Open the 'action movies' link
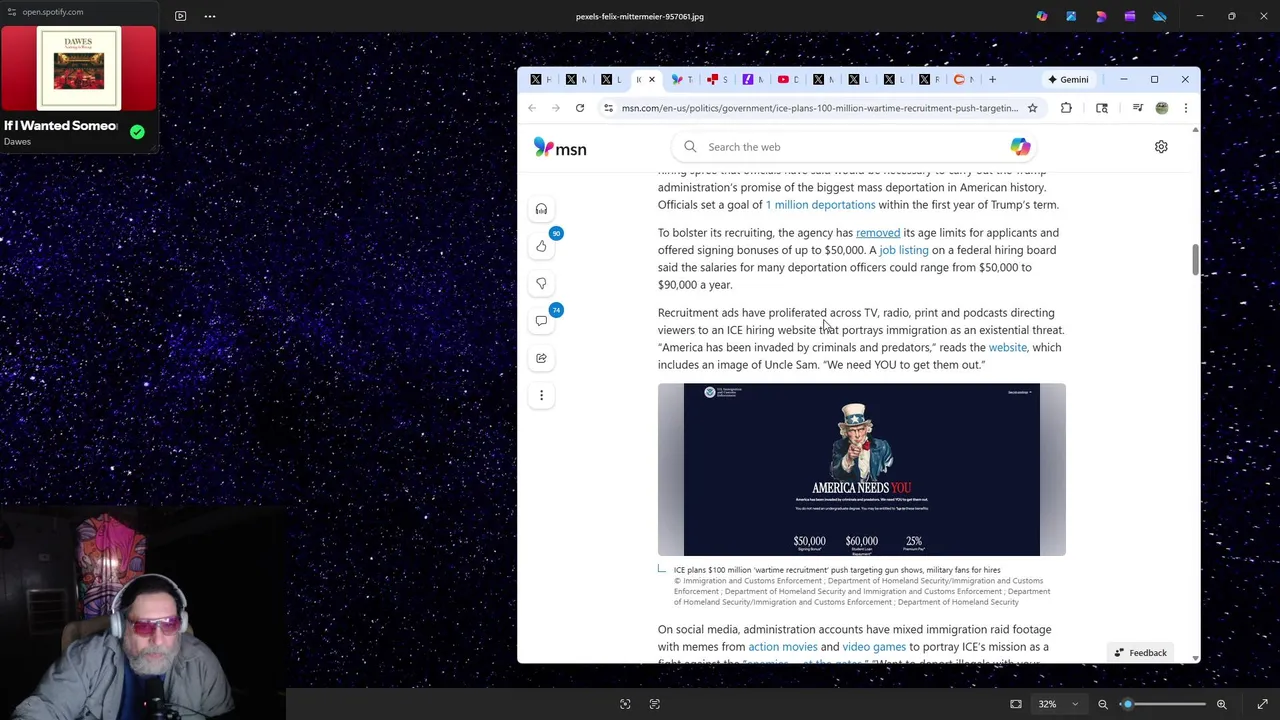Viewport: 1280px width, 720px height. [x=783, y=647]
